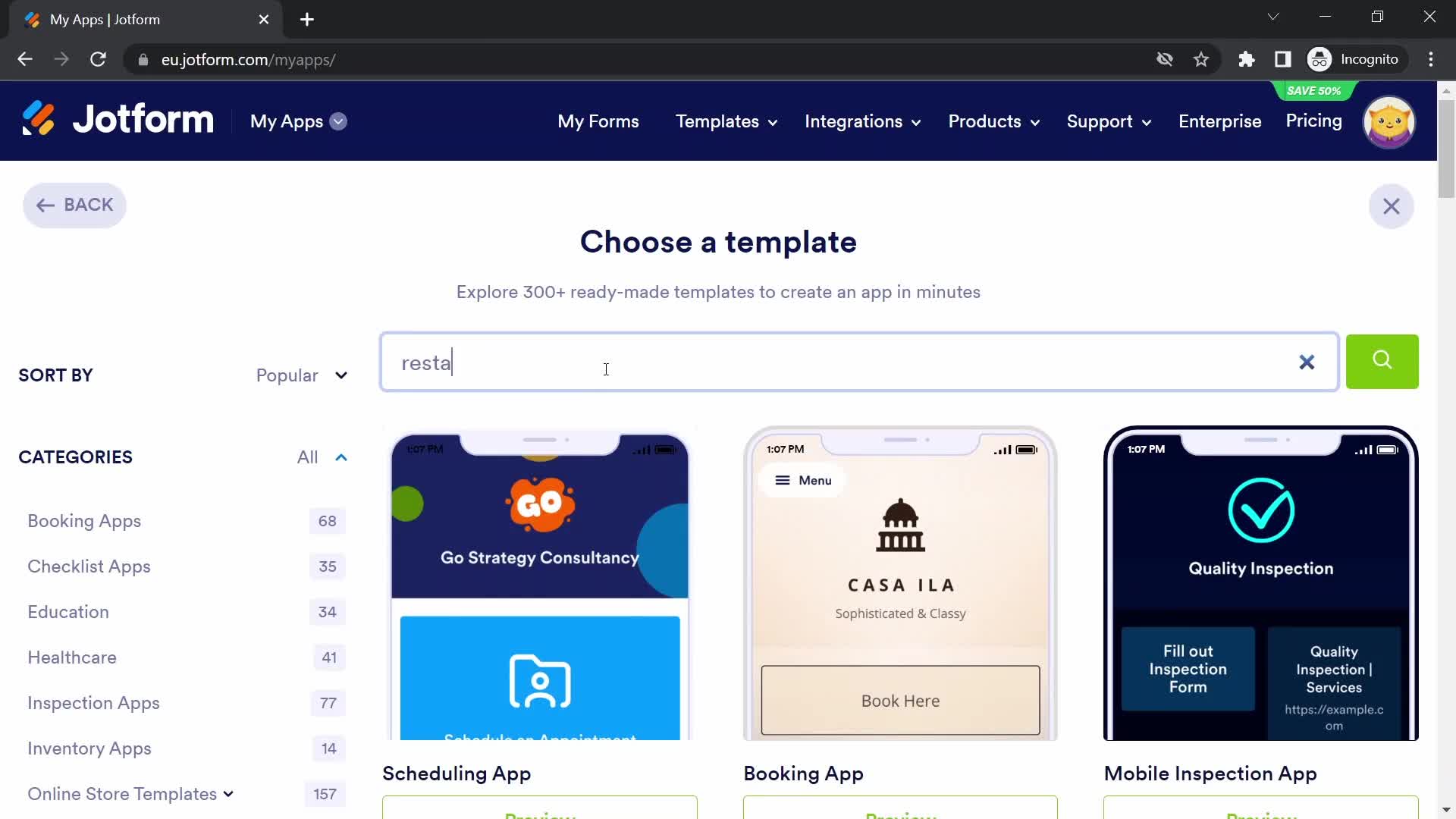Open the Pricing menu item
This screenshot has height=819, width=1456.
coord(1314,120)
